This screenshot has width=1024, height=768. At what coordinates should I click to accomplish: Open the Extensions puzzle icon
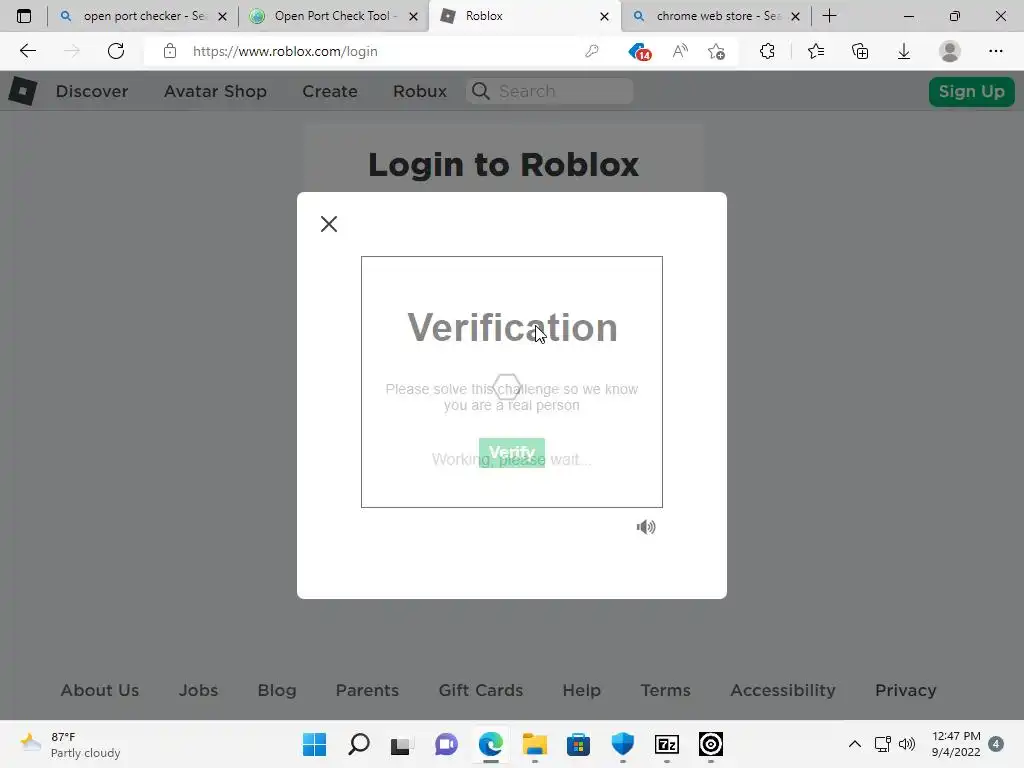[x=767, y=51]
